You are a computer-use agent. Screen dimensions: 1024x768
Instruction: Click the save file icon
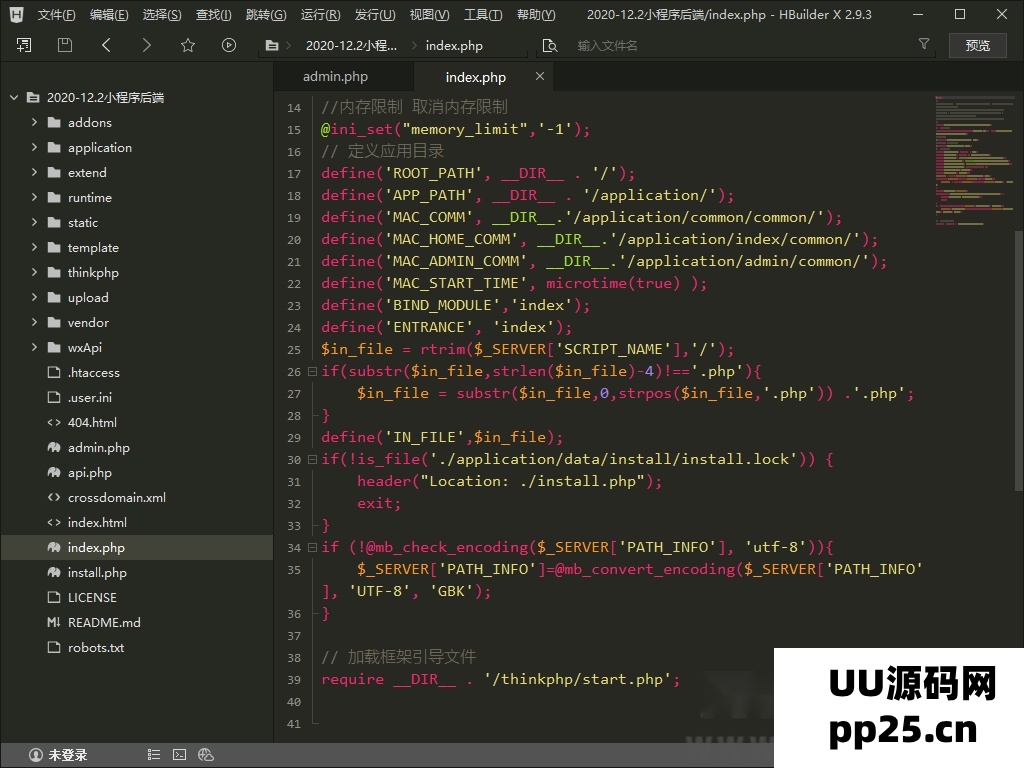click(x=65, y=45)
